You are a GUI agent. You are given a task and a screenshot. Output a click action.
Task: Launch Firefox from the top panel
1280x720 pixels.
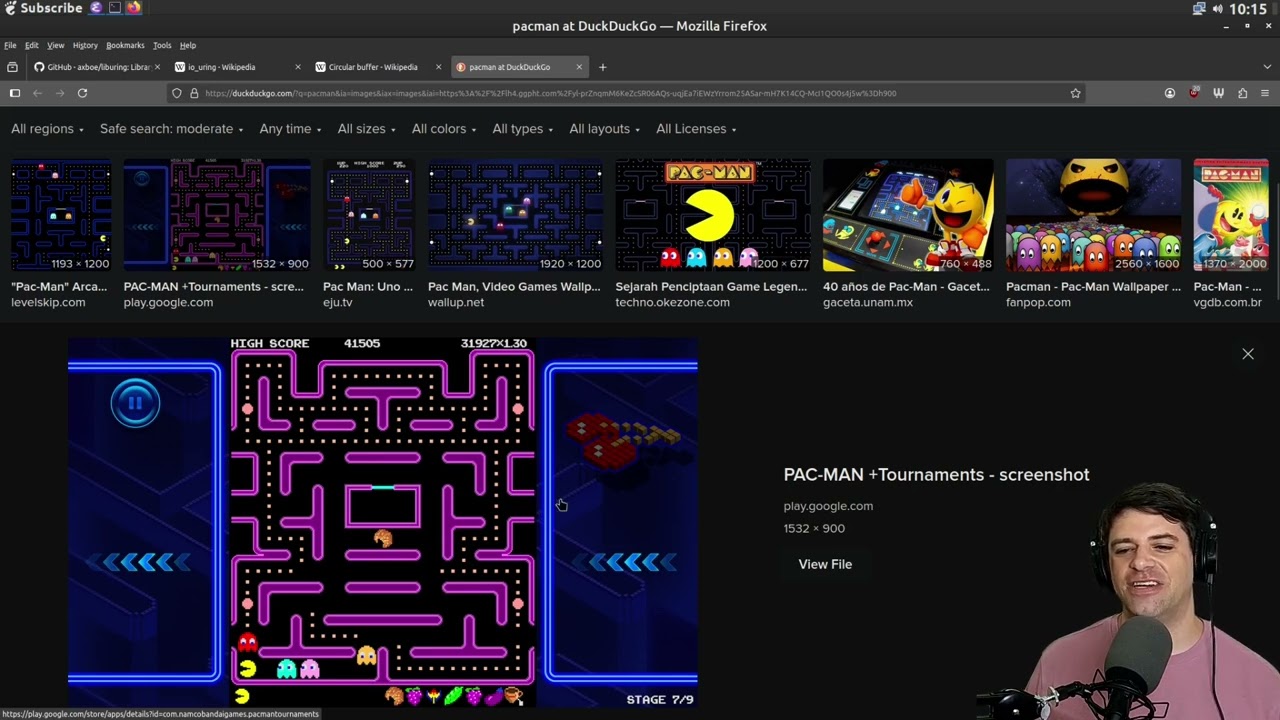(x=133, y=8)
